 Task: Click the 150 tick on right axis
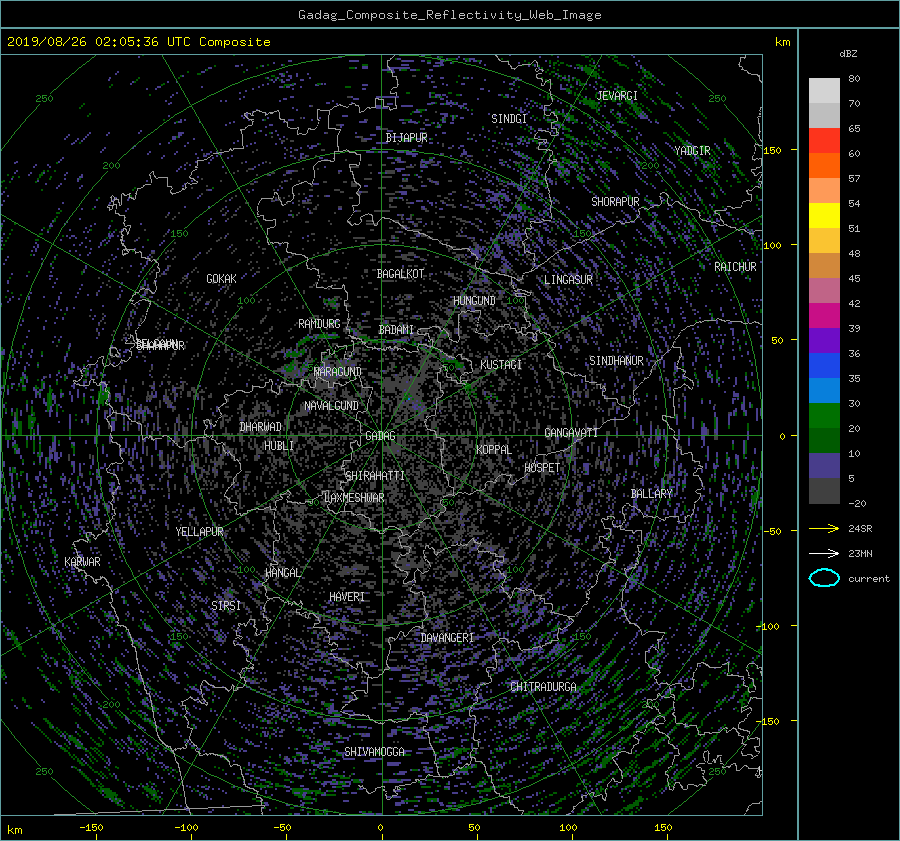(x=773, y=150)
